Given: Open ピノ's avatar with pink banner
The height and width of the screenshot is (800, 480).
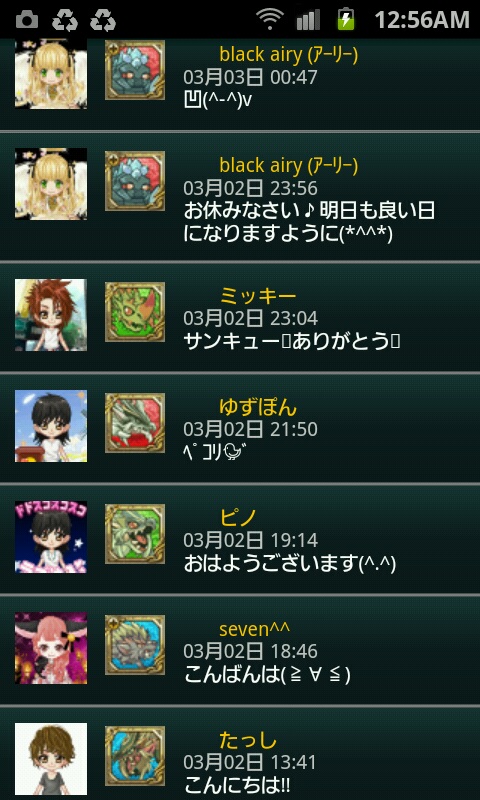Looking at the screenshot, I should tap(50, 537).
